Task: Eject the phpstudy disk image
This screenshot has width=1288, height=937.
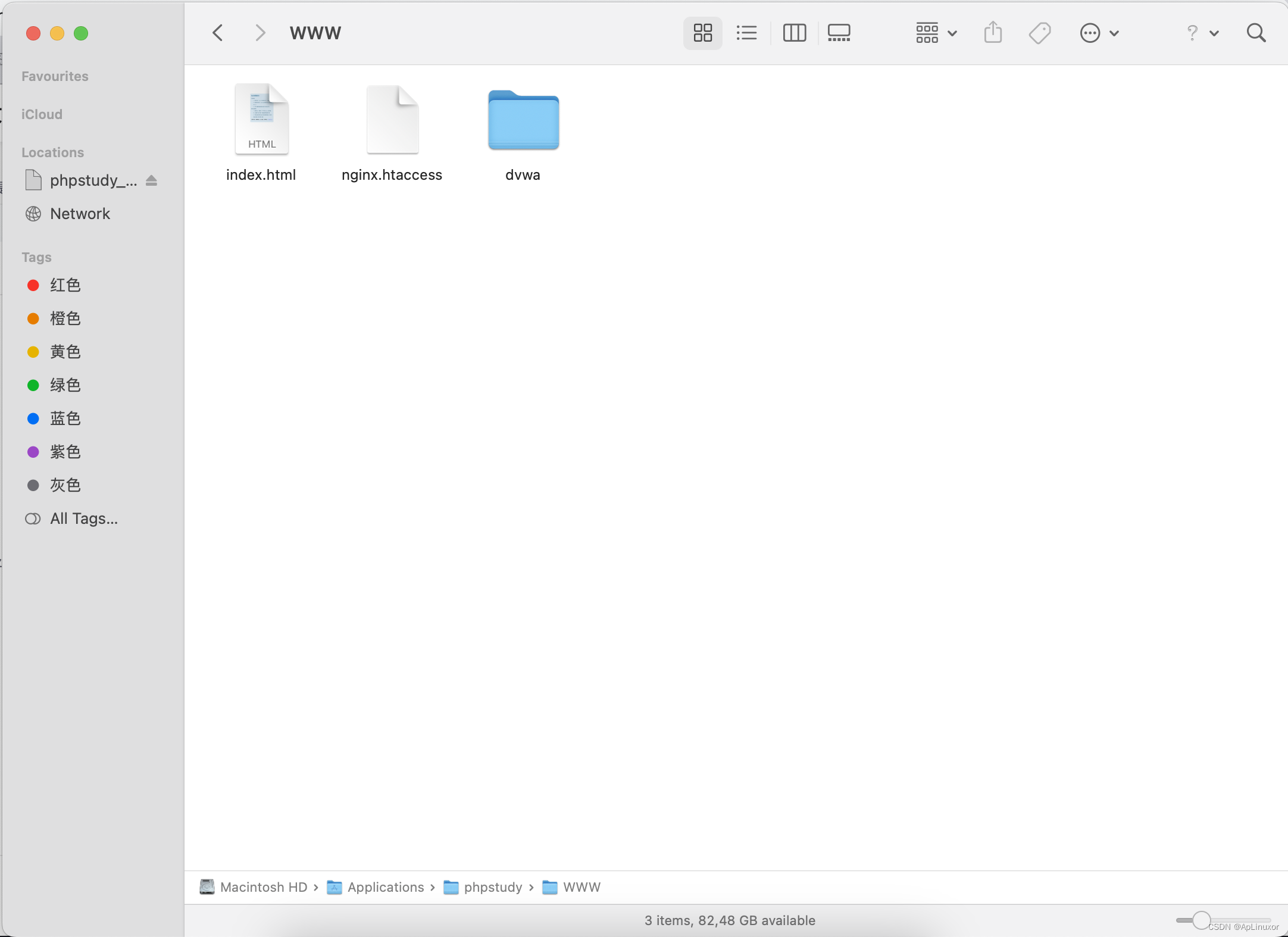Action: click(x=152, y=180)
